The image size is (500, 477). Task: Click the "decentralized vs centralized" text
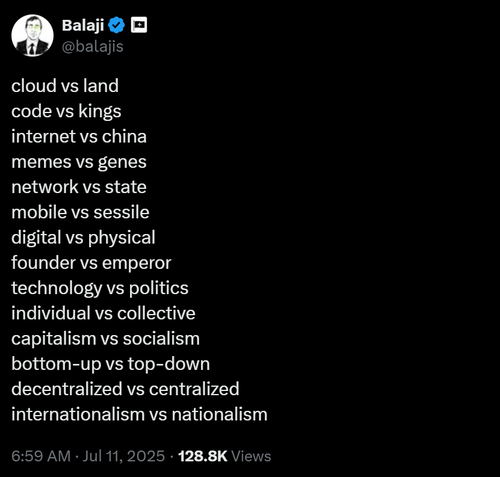coord(125,389)
